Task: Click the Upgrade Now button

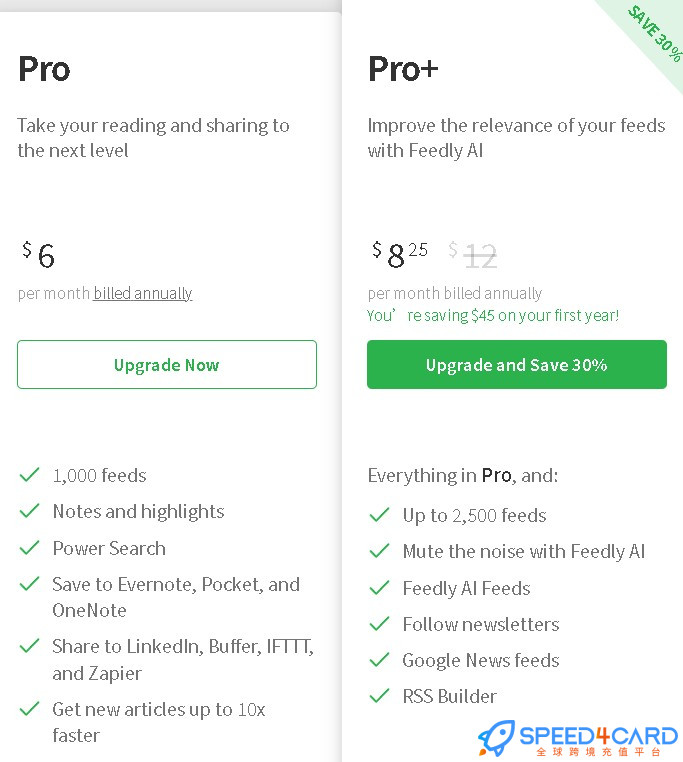Action: pyautogui.click(x=167, y=364)
